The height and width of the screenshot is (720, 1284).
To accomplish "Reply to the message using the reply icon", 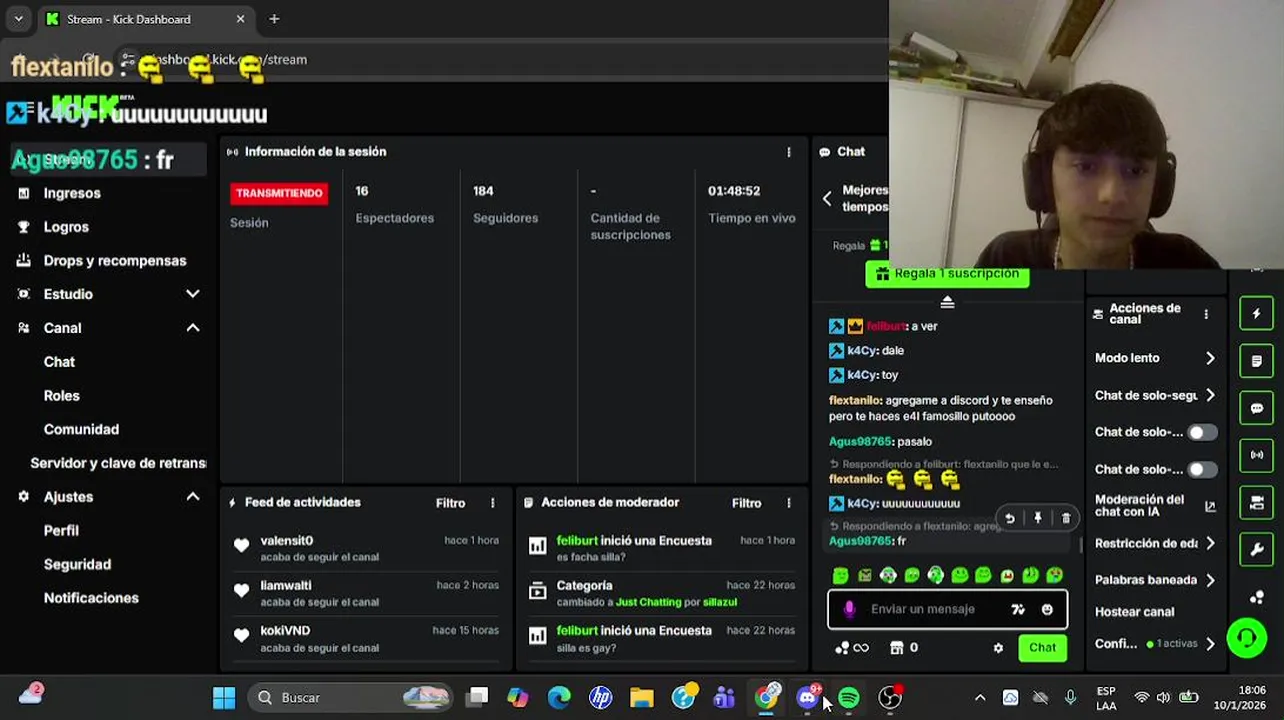I will [x=1010, y=518].
